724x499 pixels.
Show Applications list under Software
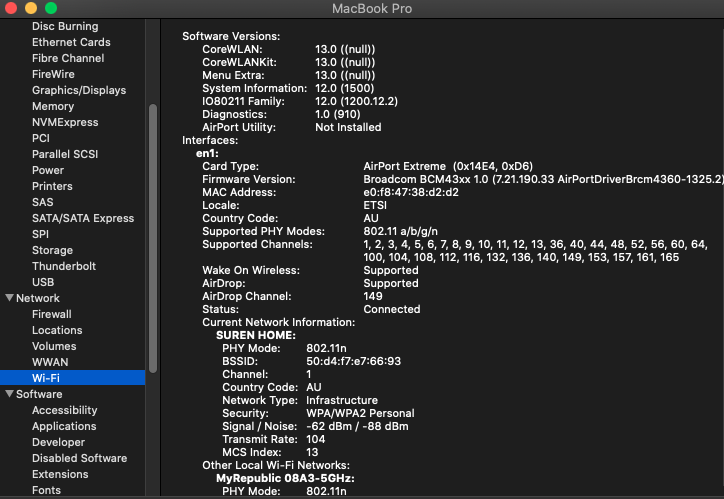point(64,426)
